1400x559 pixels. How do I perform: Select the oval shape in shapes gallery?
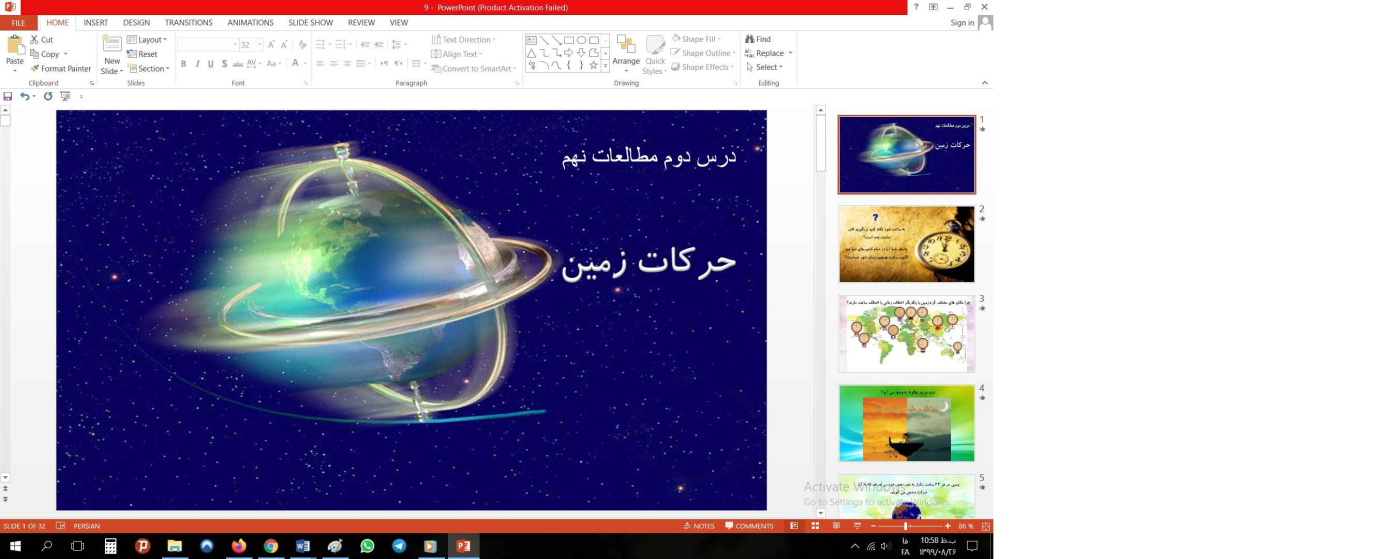coord(581,40)
